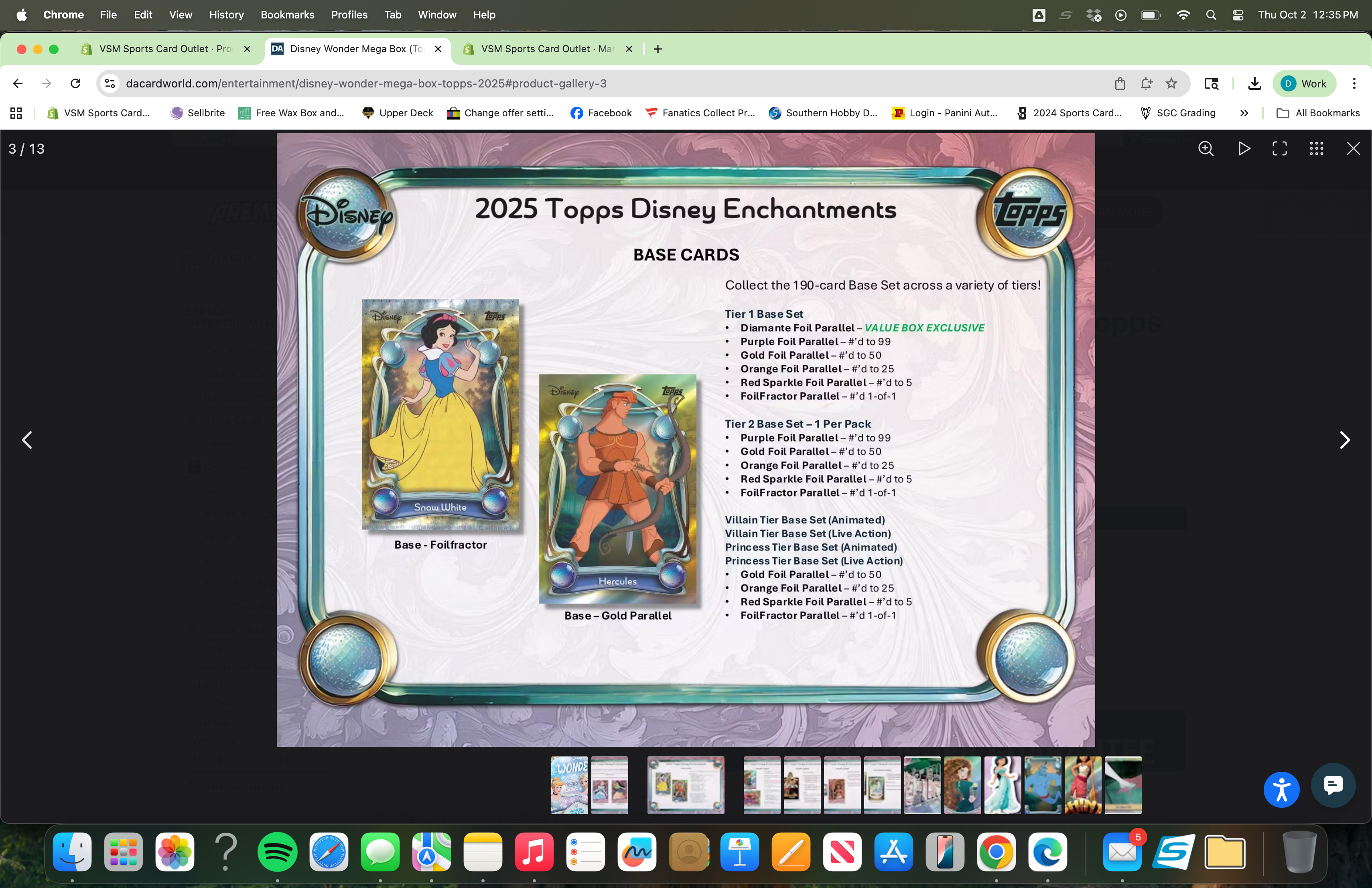Show the next gallery image
Viewport: 1372px width, 888px height.
click(1345, 440)
